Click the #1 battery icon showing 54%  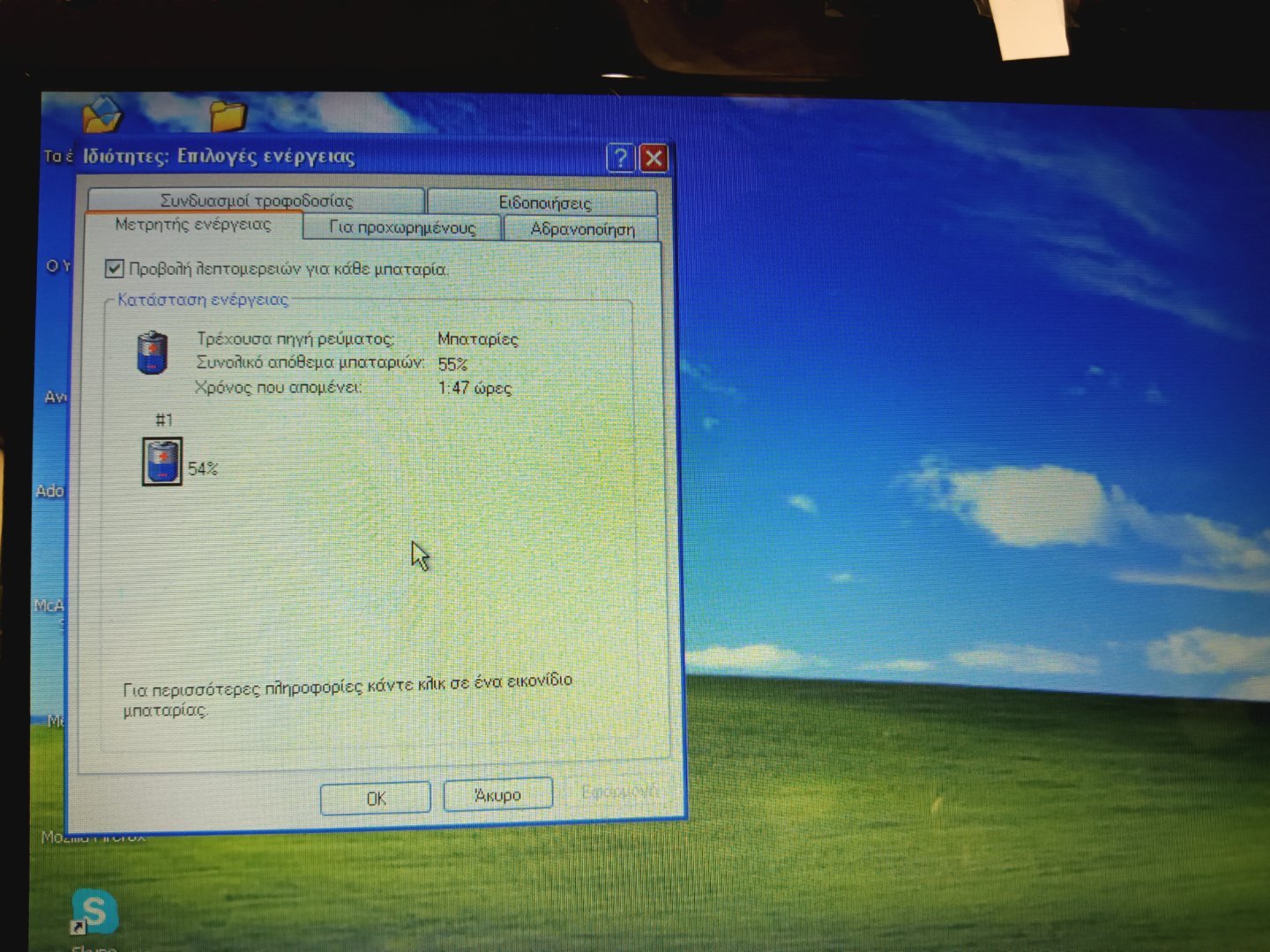(x=162, y=461)
